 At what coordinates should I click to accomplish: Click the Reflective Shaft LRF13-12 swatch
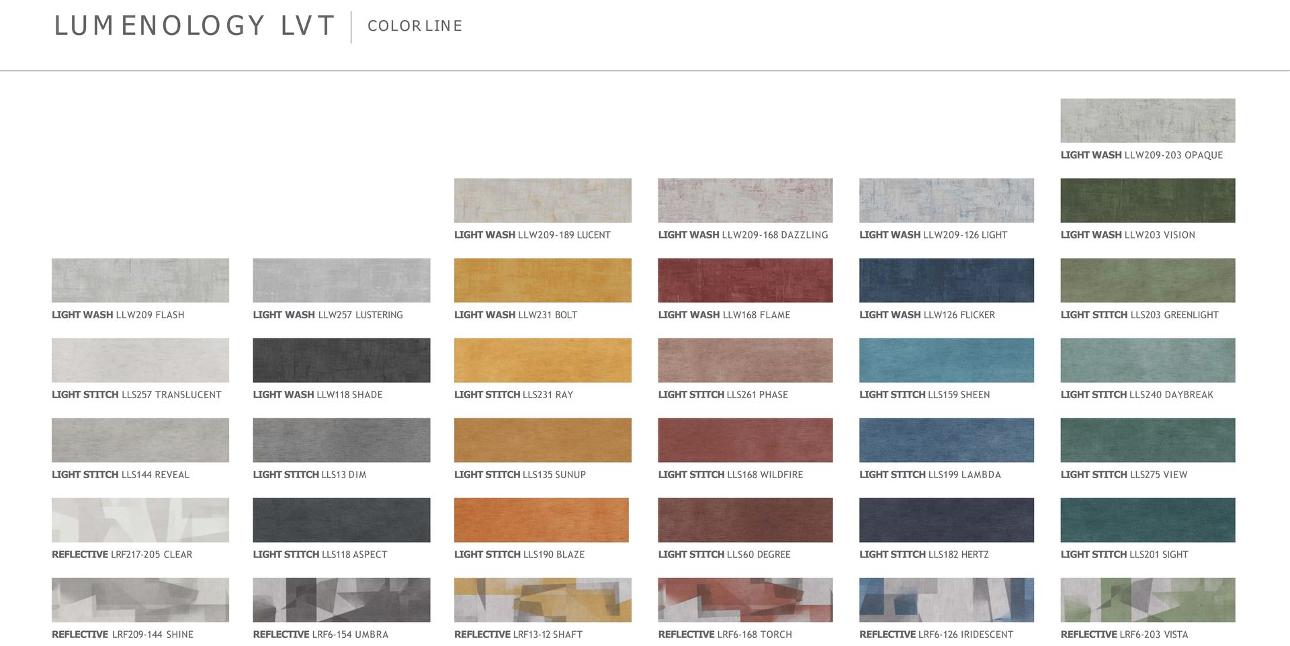tap(543, 600)
